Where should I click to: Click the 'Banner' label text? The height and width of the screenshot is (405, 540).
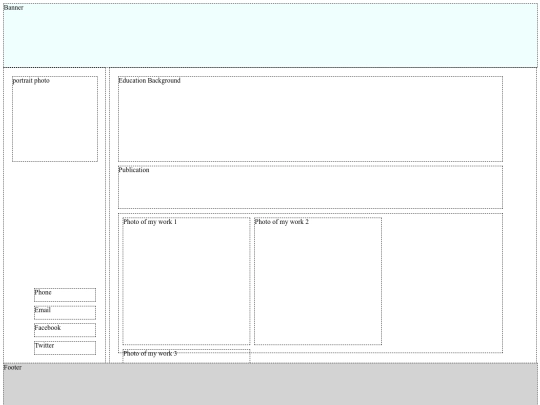click(13, 8)
